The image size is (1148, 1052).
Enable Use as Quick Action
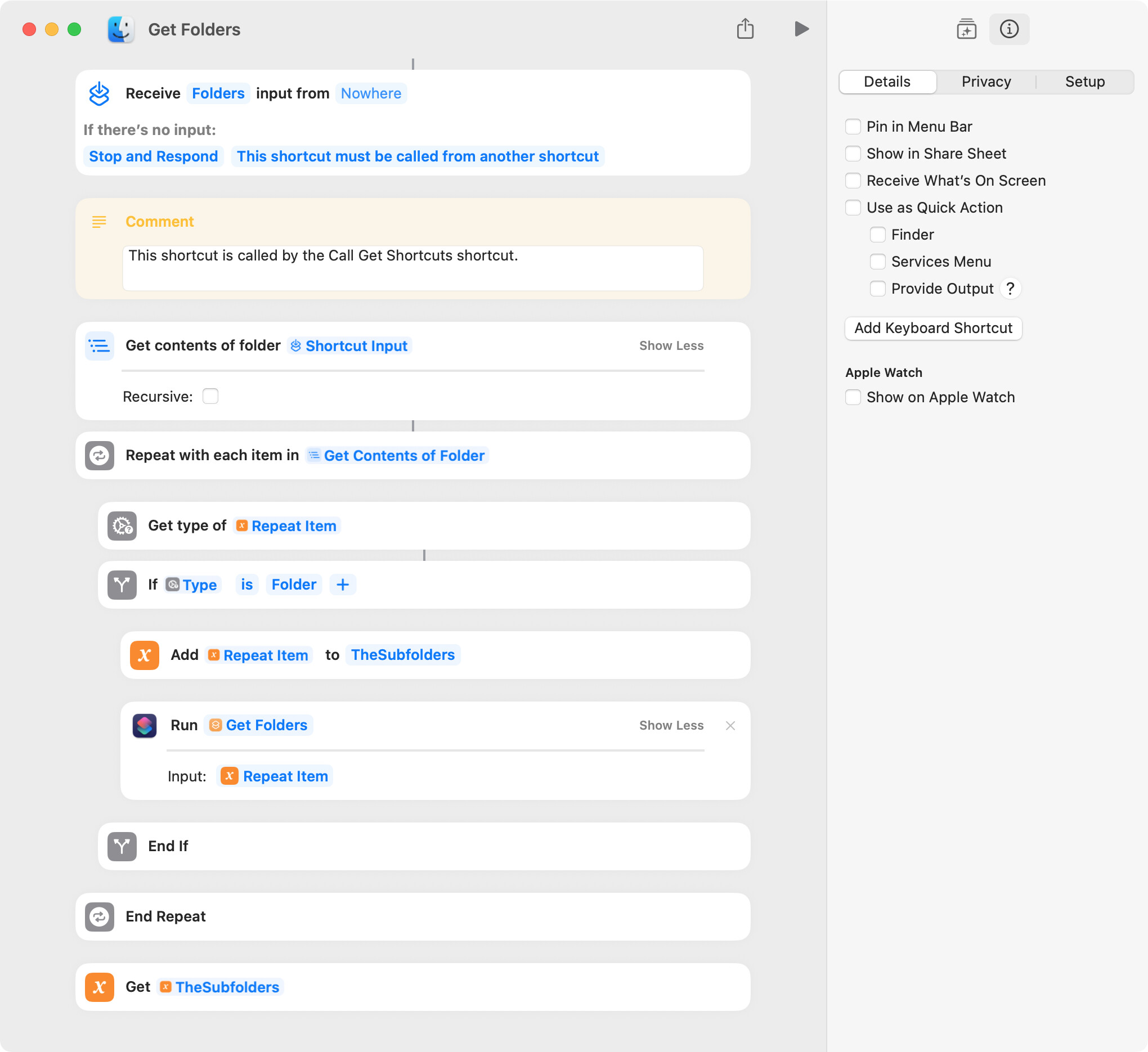853,207
